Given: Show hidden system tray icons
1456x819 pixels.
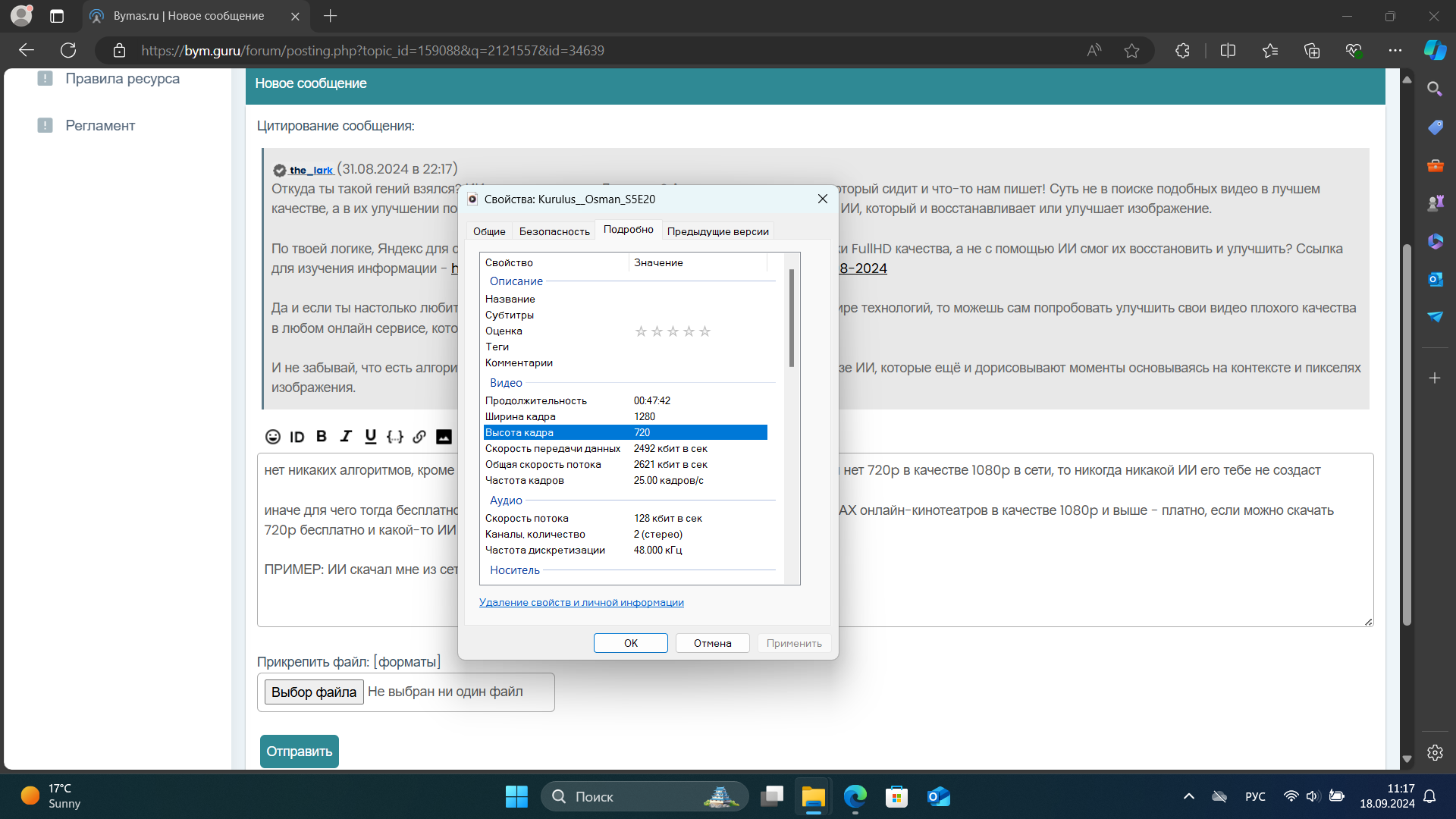Looking at the screenshot, I should [1188, 796].
